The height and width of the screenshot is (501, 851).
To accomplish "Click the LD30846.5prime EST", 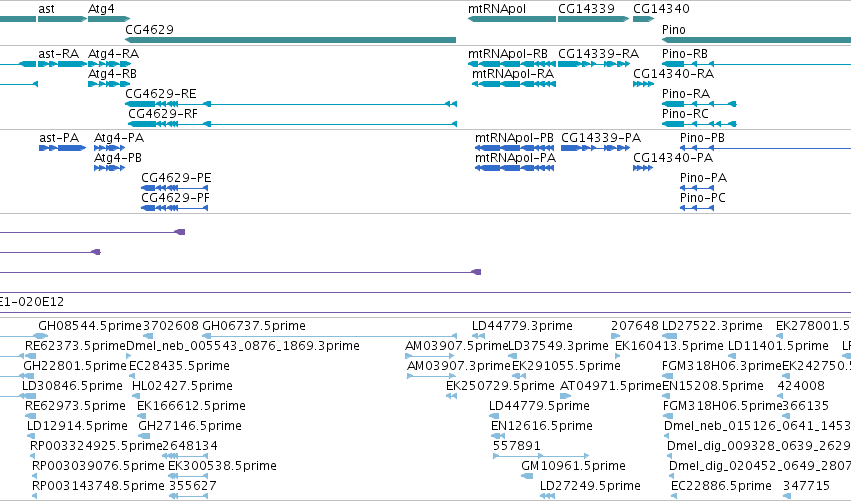I will 72,386.
